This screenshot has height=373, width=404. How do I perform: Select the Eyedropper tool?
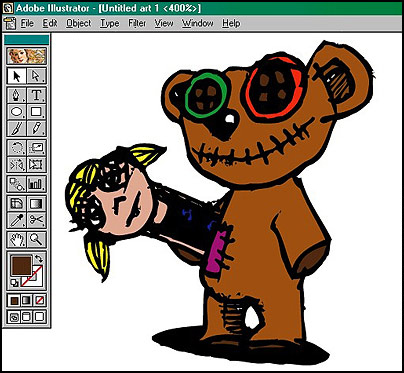17,220
